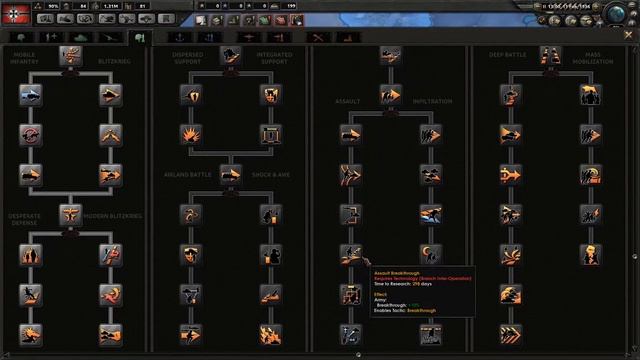Select the blue wave node in Infiltration
The height and width of the screenshot is (360, 640).
coord(431,215)
